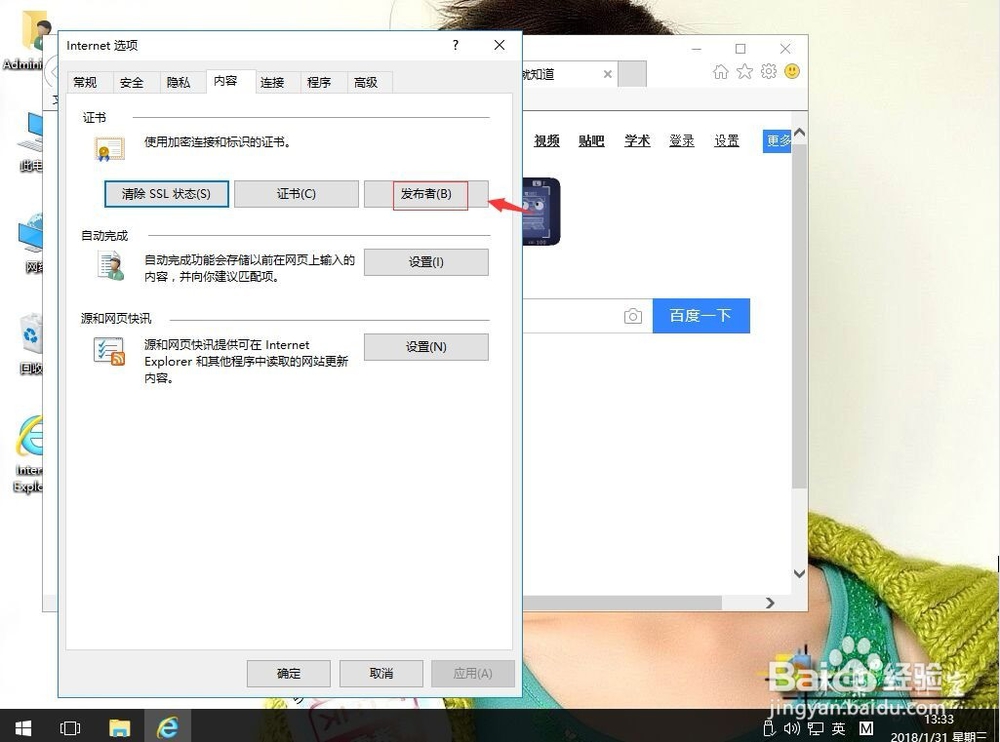
Task: Close the Internet 选项 dialog
Action: [499, 45]
